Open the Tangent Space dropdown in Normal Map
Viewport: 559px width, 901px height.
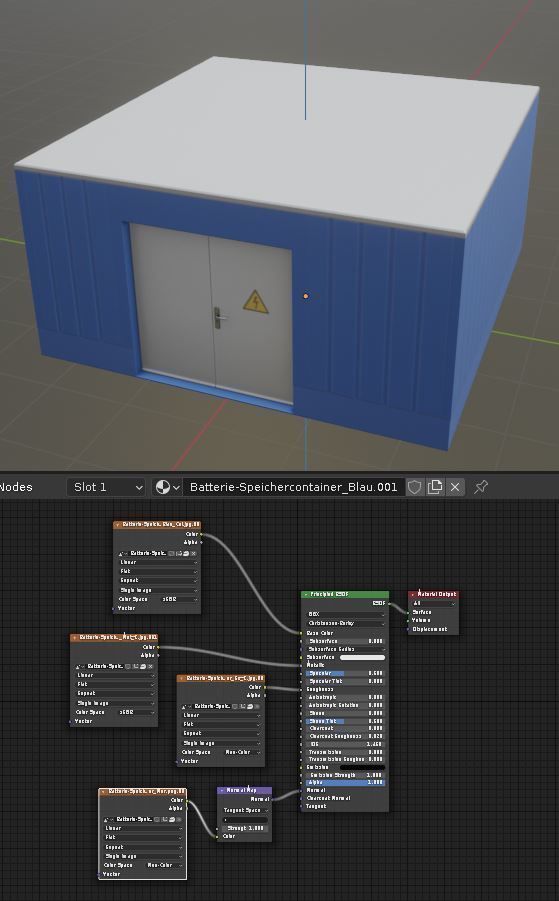coord(245,810)
